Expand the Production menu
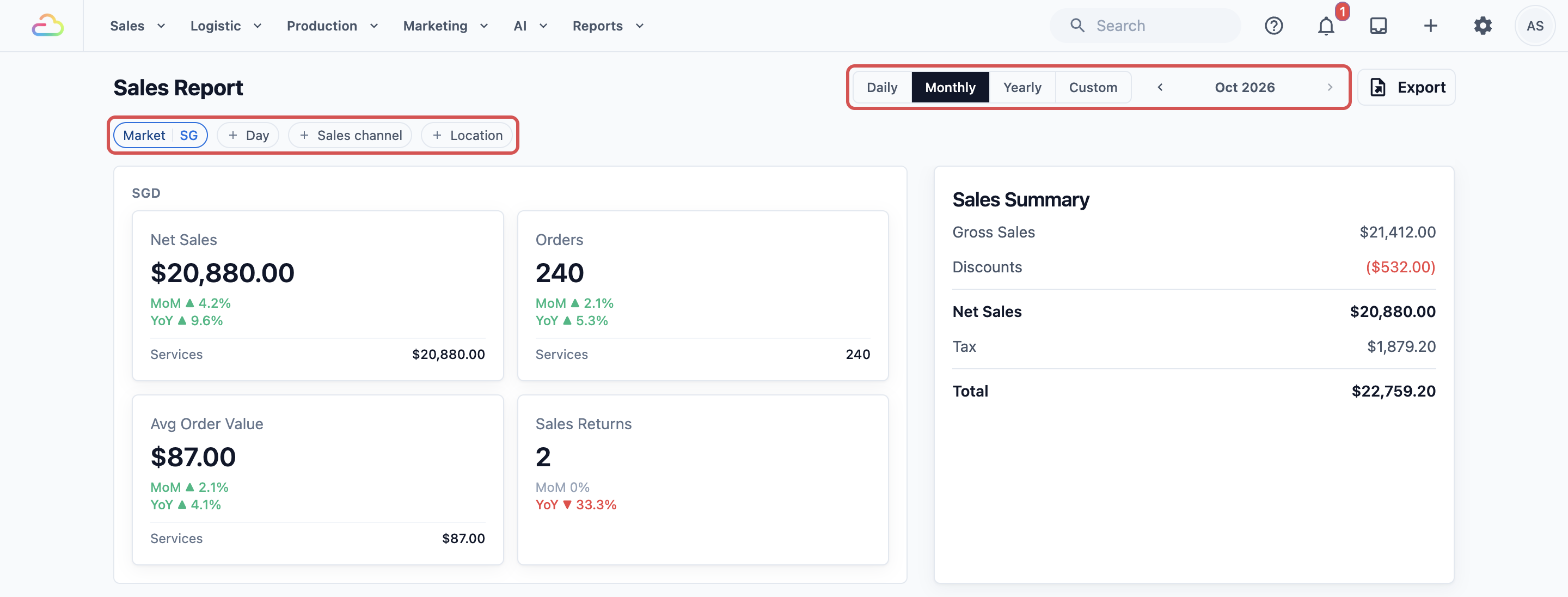This screenshot has height=597, width=1568. pos(332,26)
